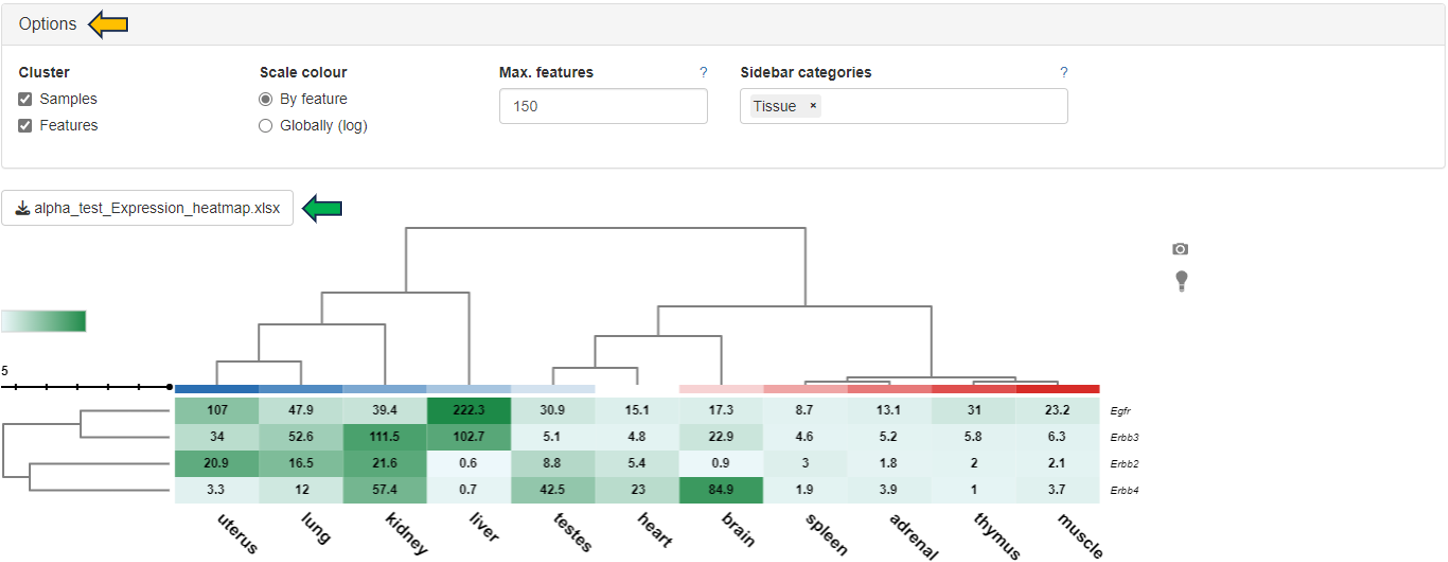Click the green colour scale legend
This screenshot has height=562, width=1448.
tap(44, 321)
